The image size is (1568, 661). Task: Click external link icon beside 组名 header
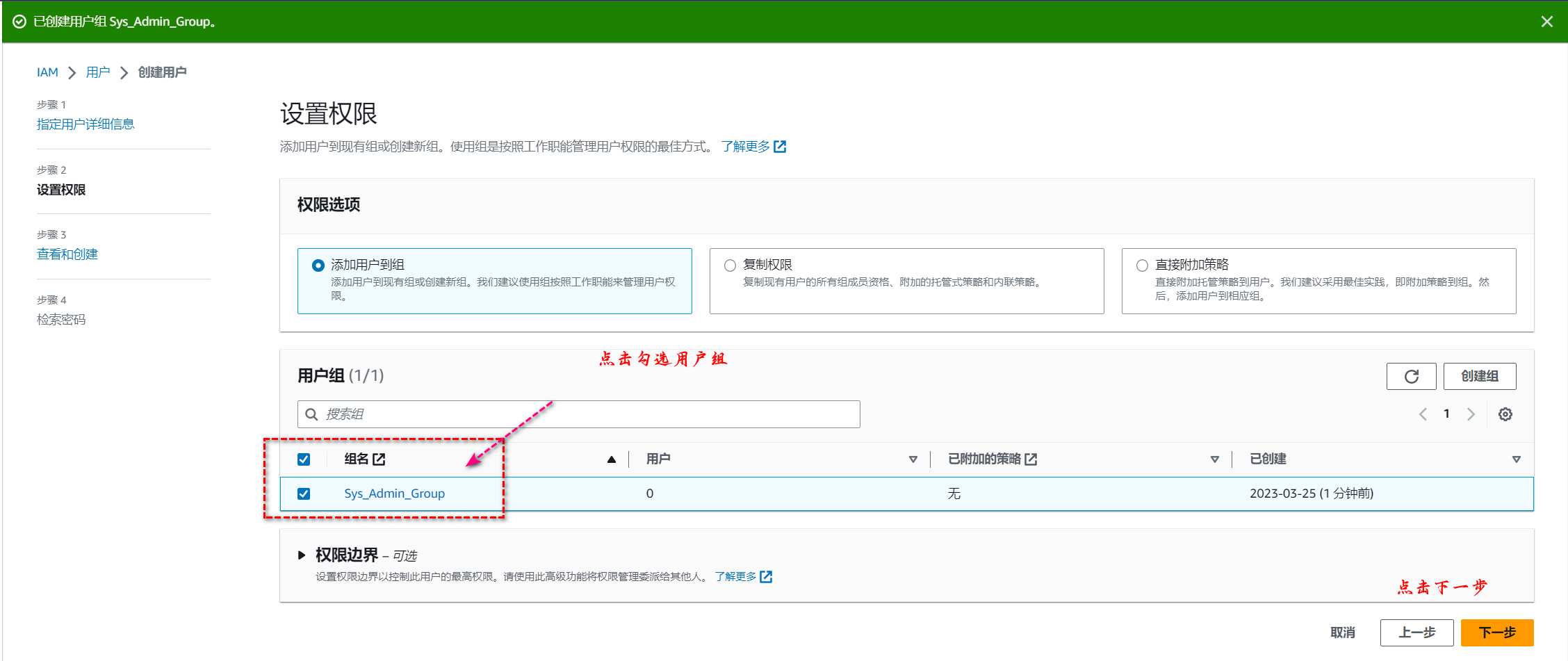pos(379,459)
